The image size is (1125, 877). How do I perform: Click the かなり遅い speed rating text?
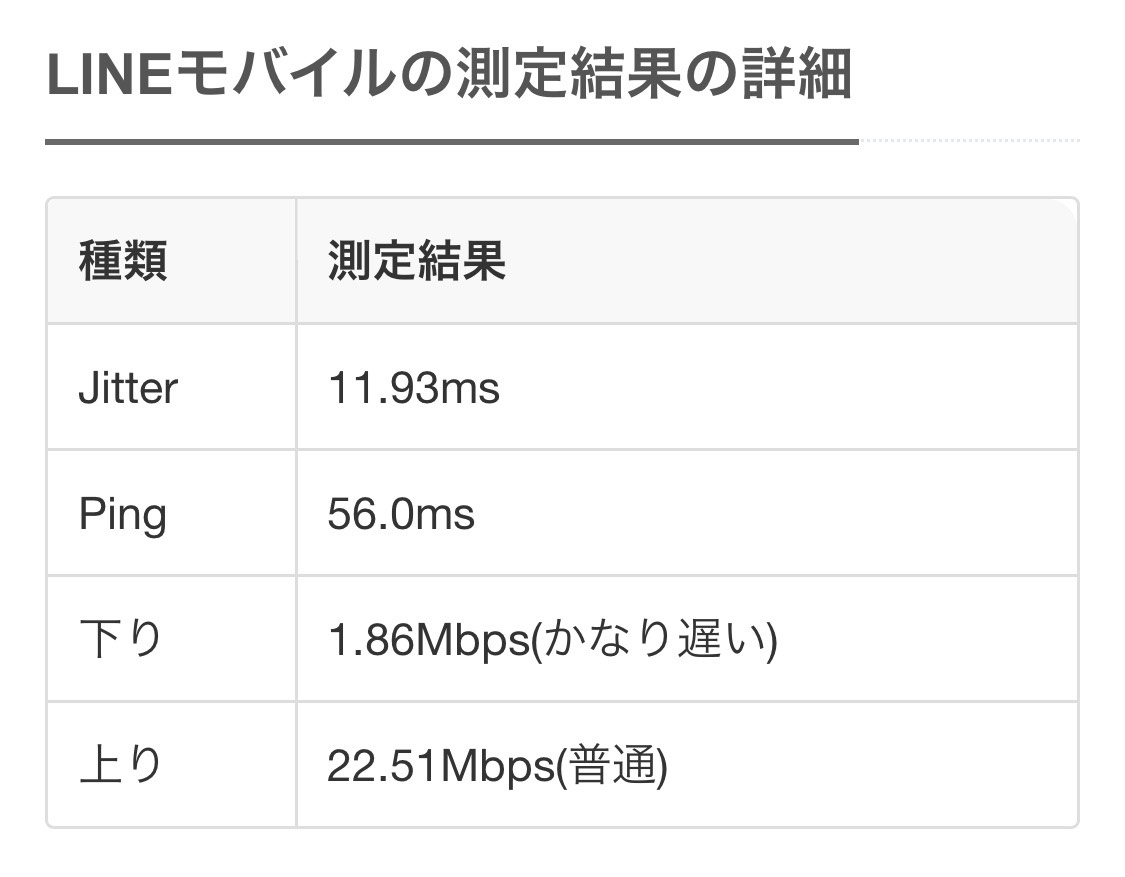pyautogui.click(x=654, y=639)
